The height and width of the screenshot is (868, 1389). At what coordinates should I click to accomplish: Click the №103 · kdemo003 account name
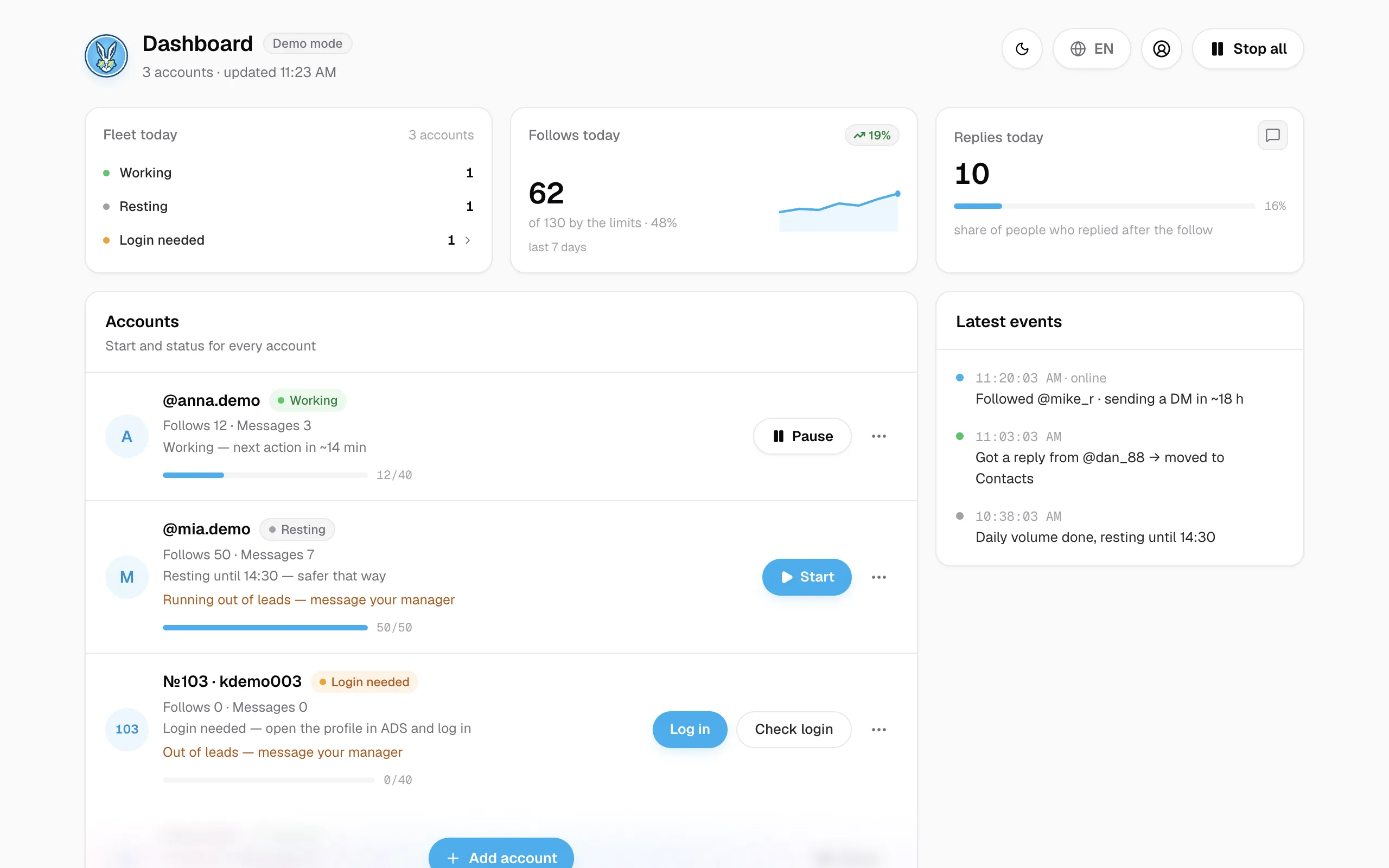click(x=232, y=681)
